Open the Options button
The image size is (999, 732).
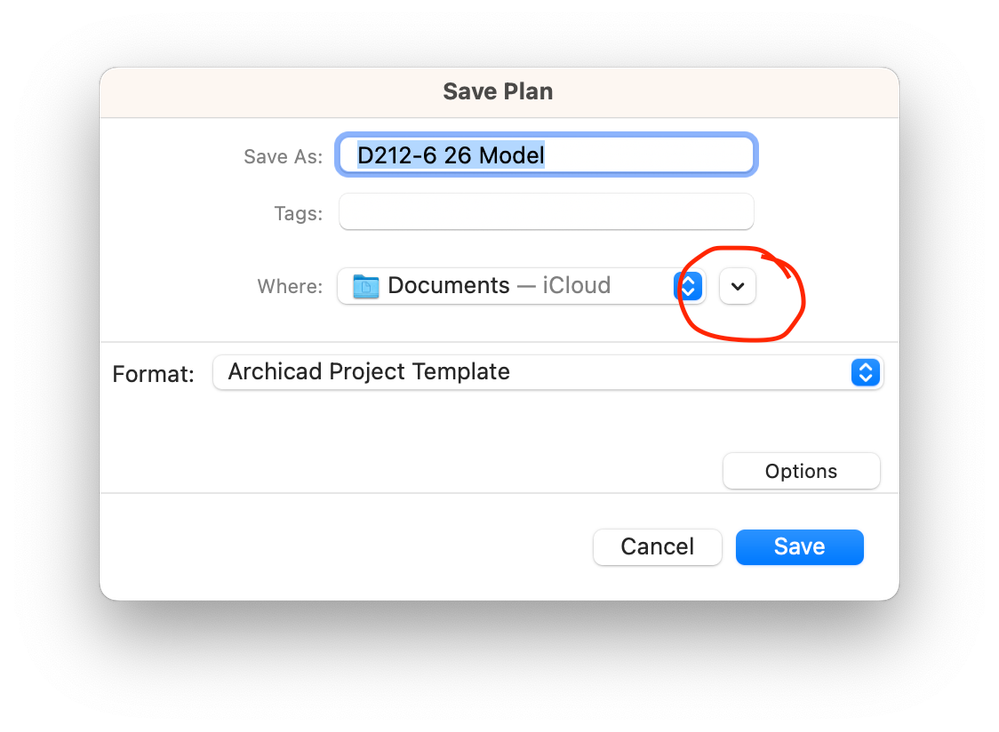(x=801, y=471)
